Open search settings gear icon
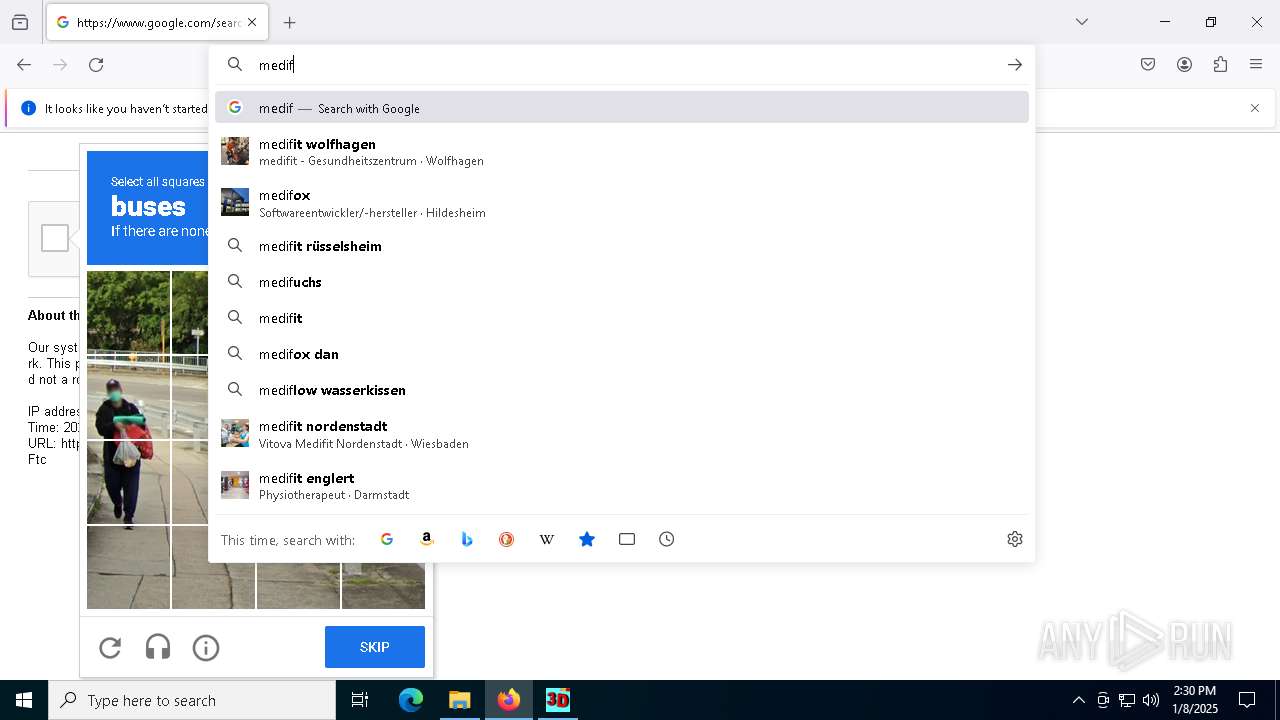1280x720 pixels. 1015,539
